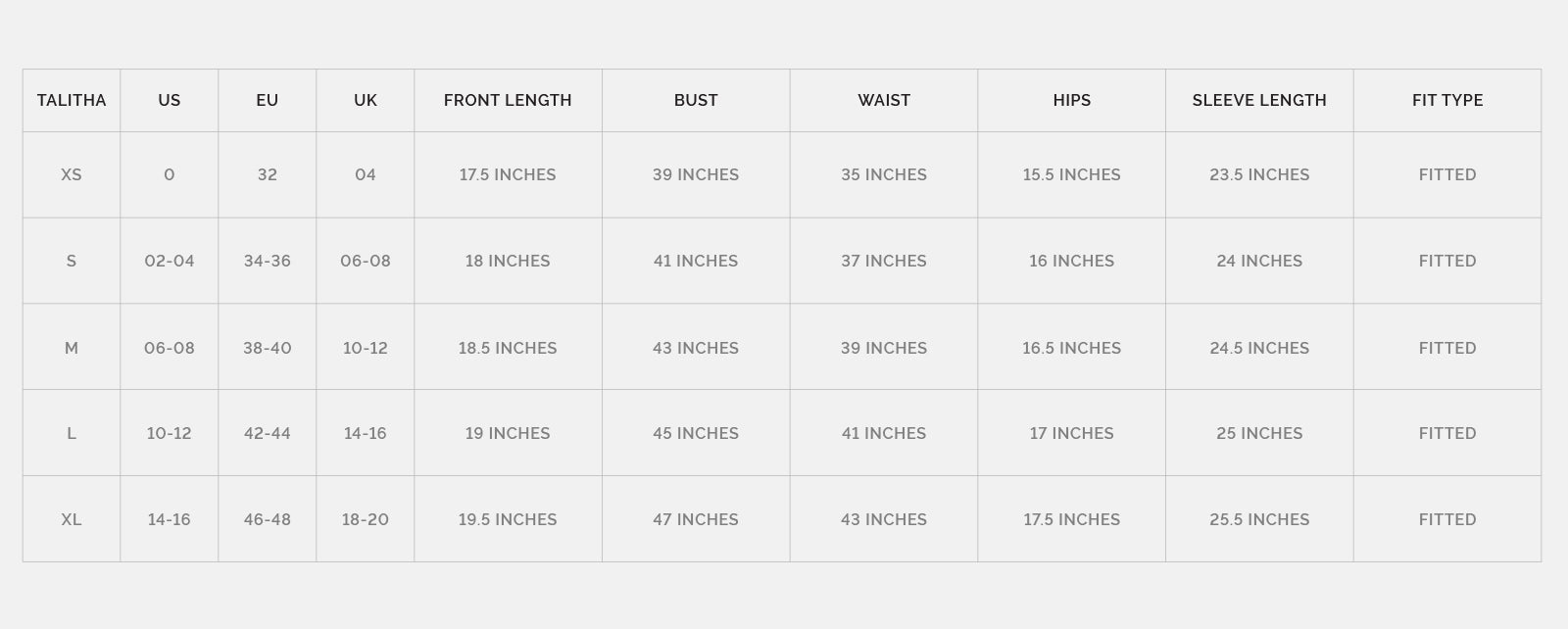Select the FIT TYPE column header
Screen dimensions: 1568x629
click(x=1447, y=100)
